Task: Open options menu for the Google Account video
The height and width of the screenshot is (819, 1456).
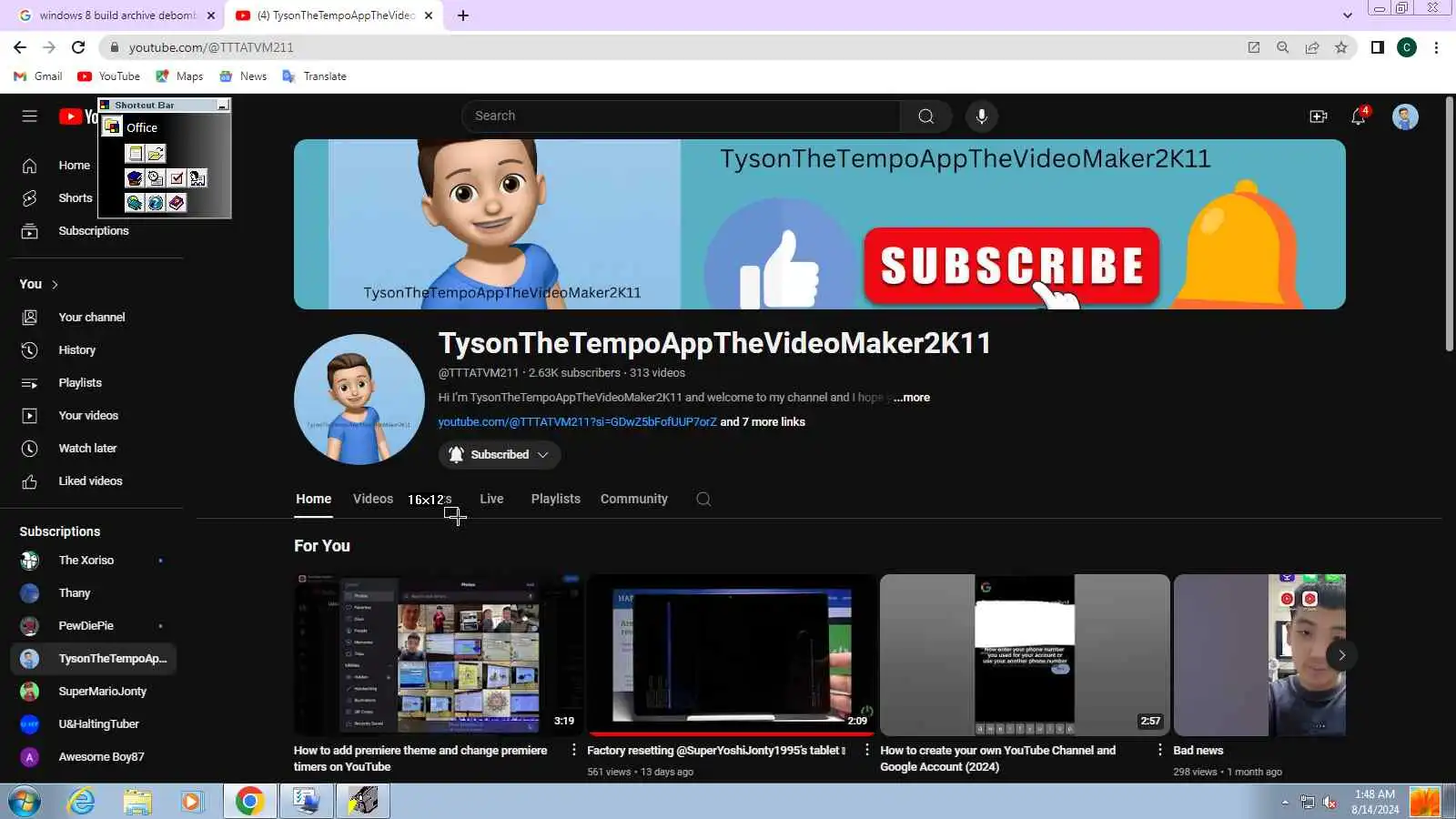Action: (1159, 750)
